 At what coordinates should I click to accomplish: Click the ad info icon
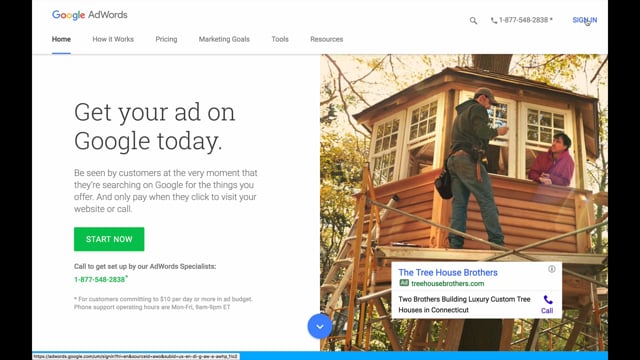tap(551, 269)
